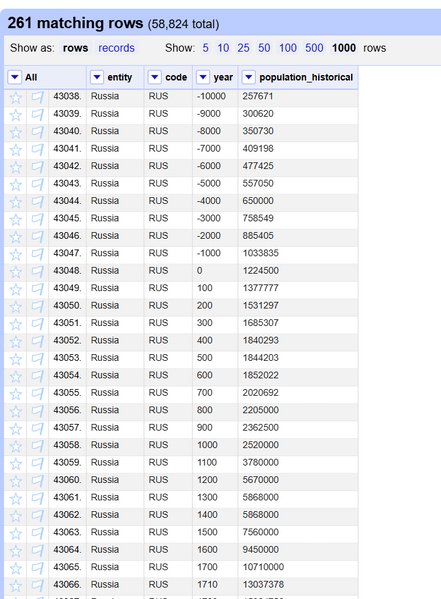
Task: Open the code column dropdown menu
Action: tap(155, 77)
